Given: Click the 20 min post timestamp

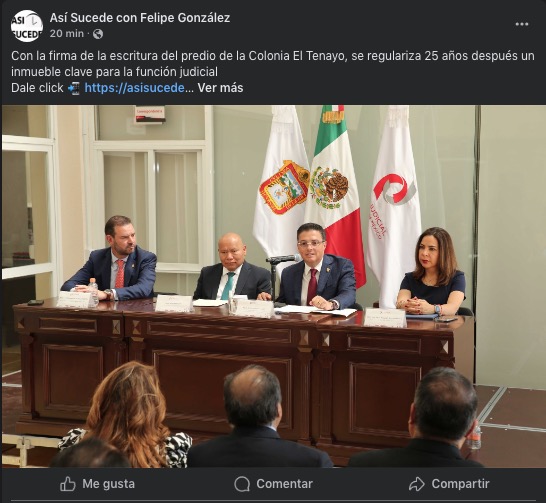Looking at the screenshot, I should (x=67, y=34).
